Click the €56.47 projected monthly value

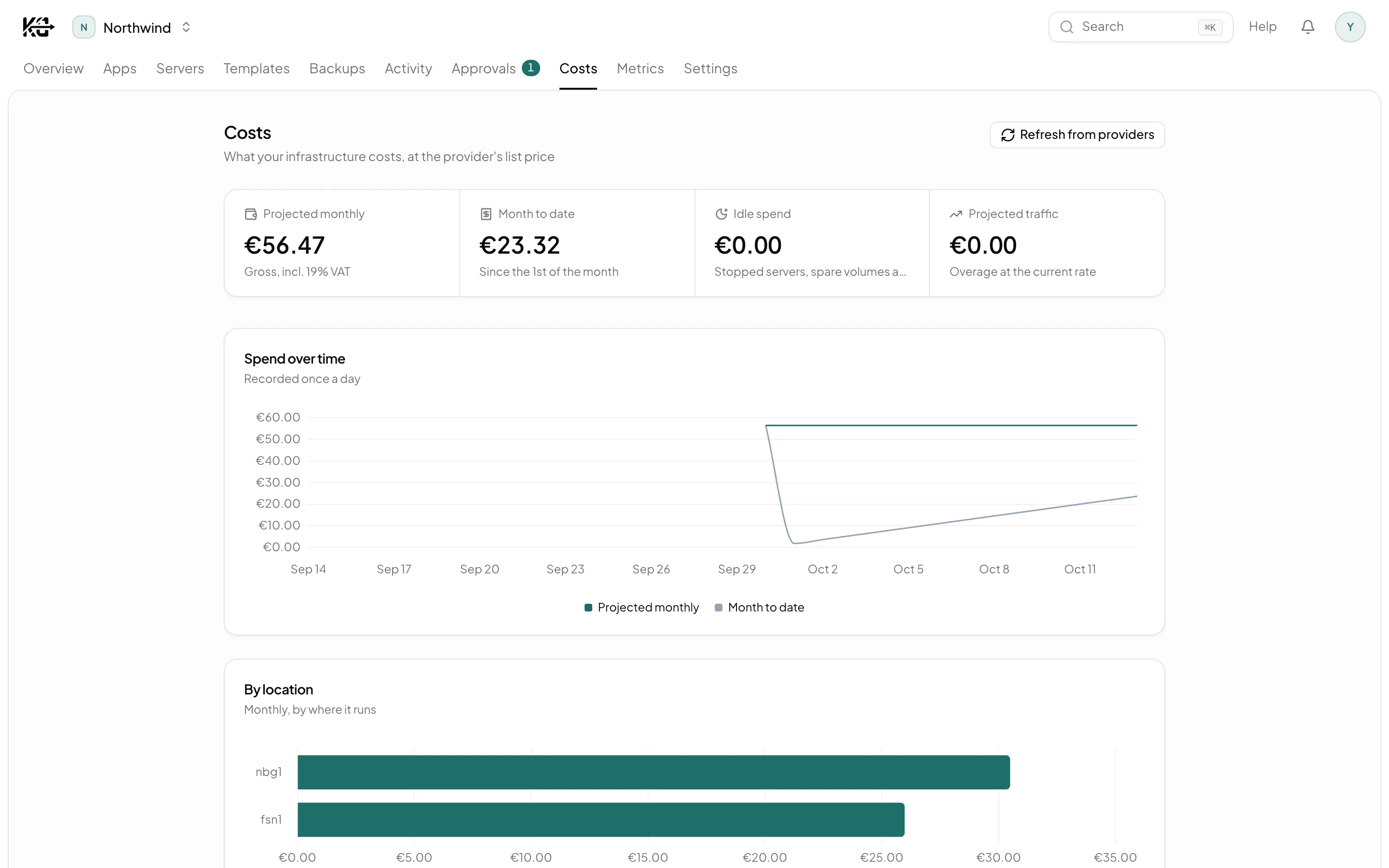coord(285,245)
